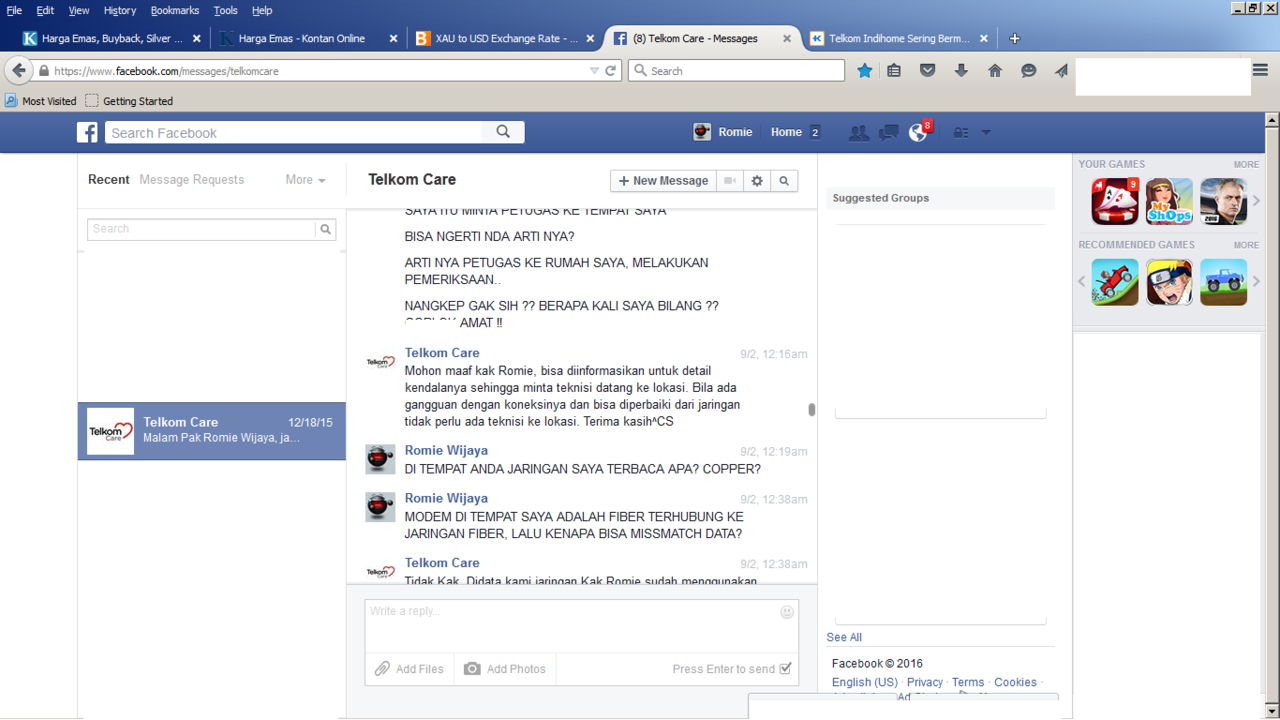This screenshot has height=720, width=1280.
Task: Show previous Recommended Games left arrow
Action: click(1082, 281)
